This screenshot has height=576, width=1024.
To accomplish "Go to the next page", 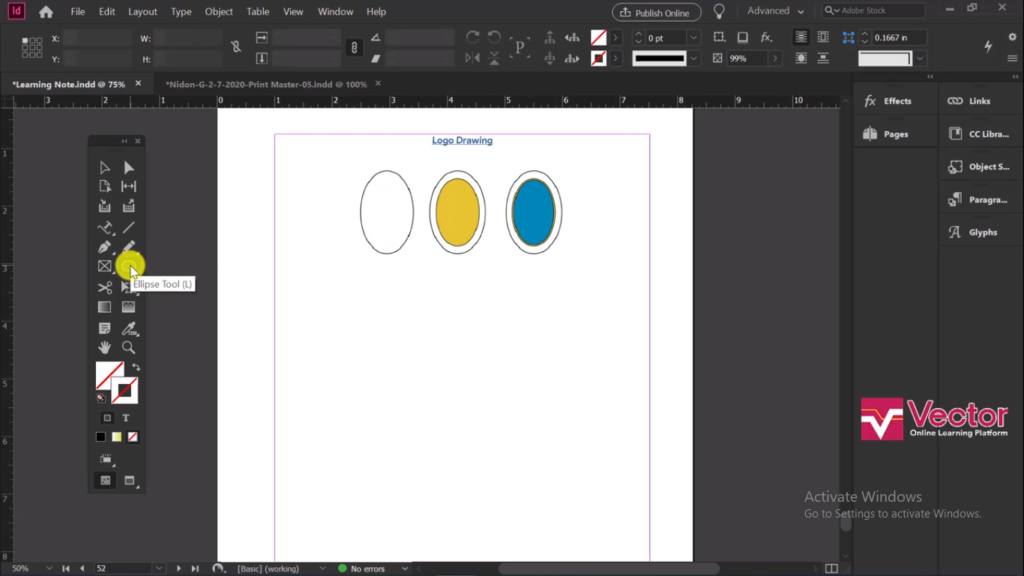I will (x=178, y=569).
